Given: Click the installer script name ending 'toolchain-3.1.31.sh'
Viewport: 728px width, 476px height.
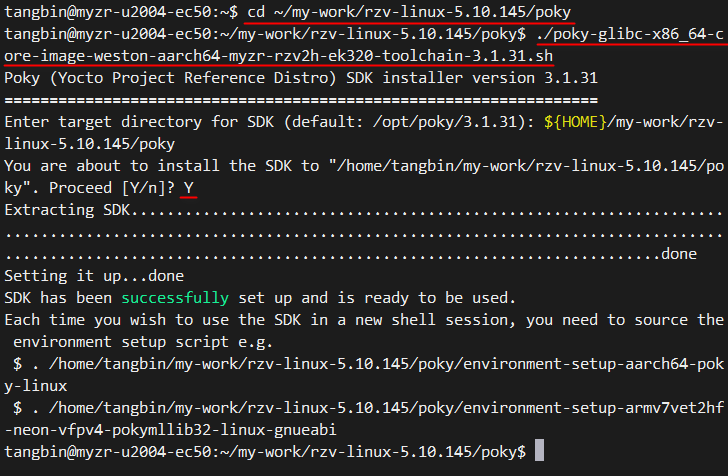Looking at the screenshot, I should (279, 56).
